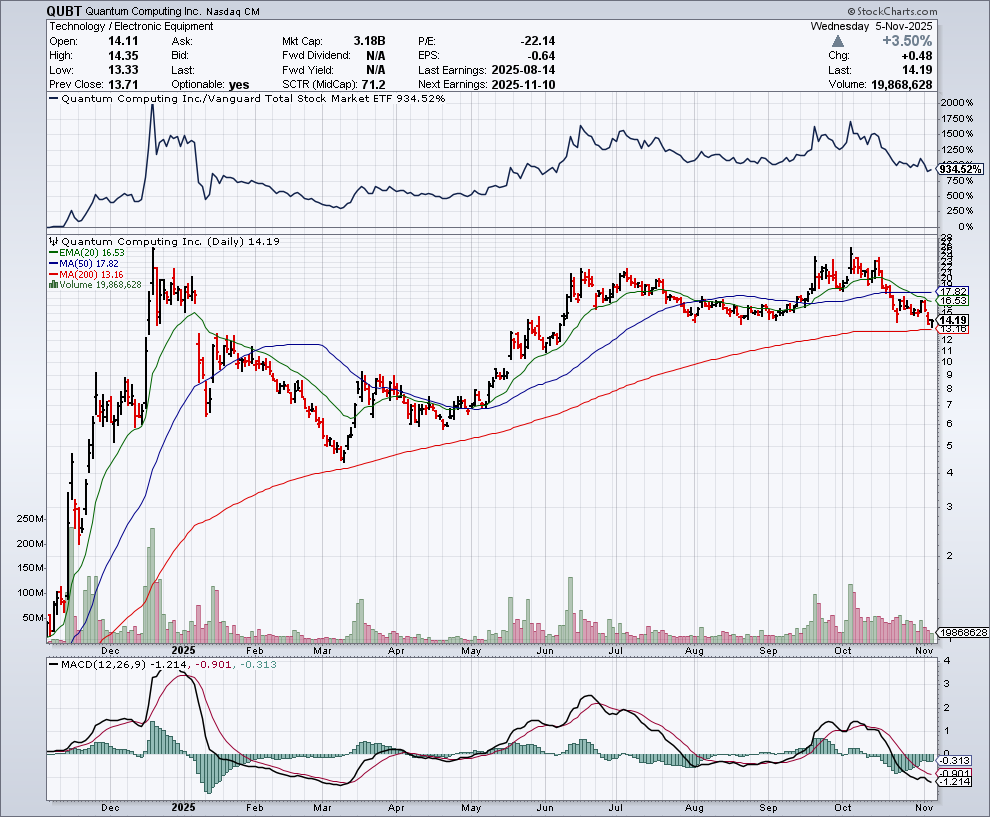Click the Mkt Cap value 3.18B
This screenshot has width=990, height=817.
coord(369,41)
